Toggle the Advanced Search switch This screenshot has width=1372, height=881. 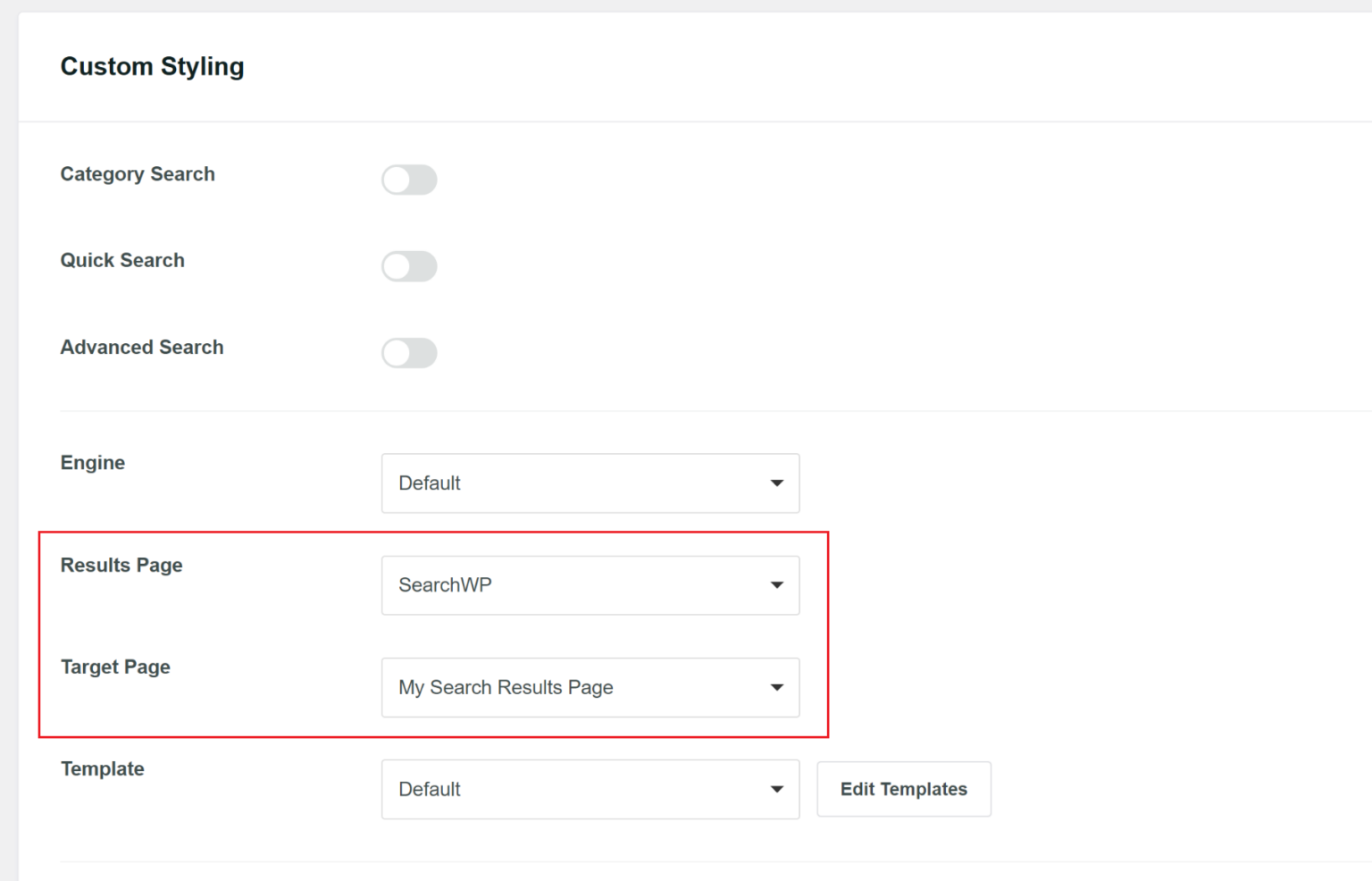coord(409,353)
